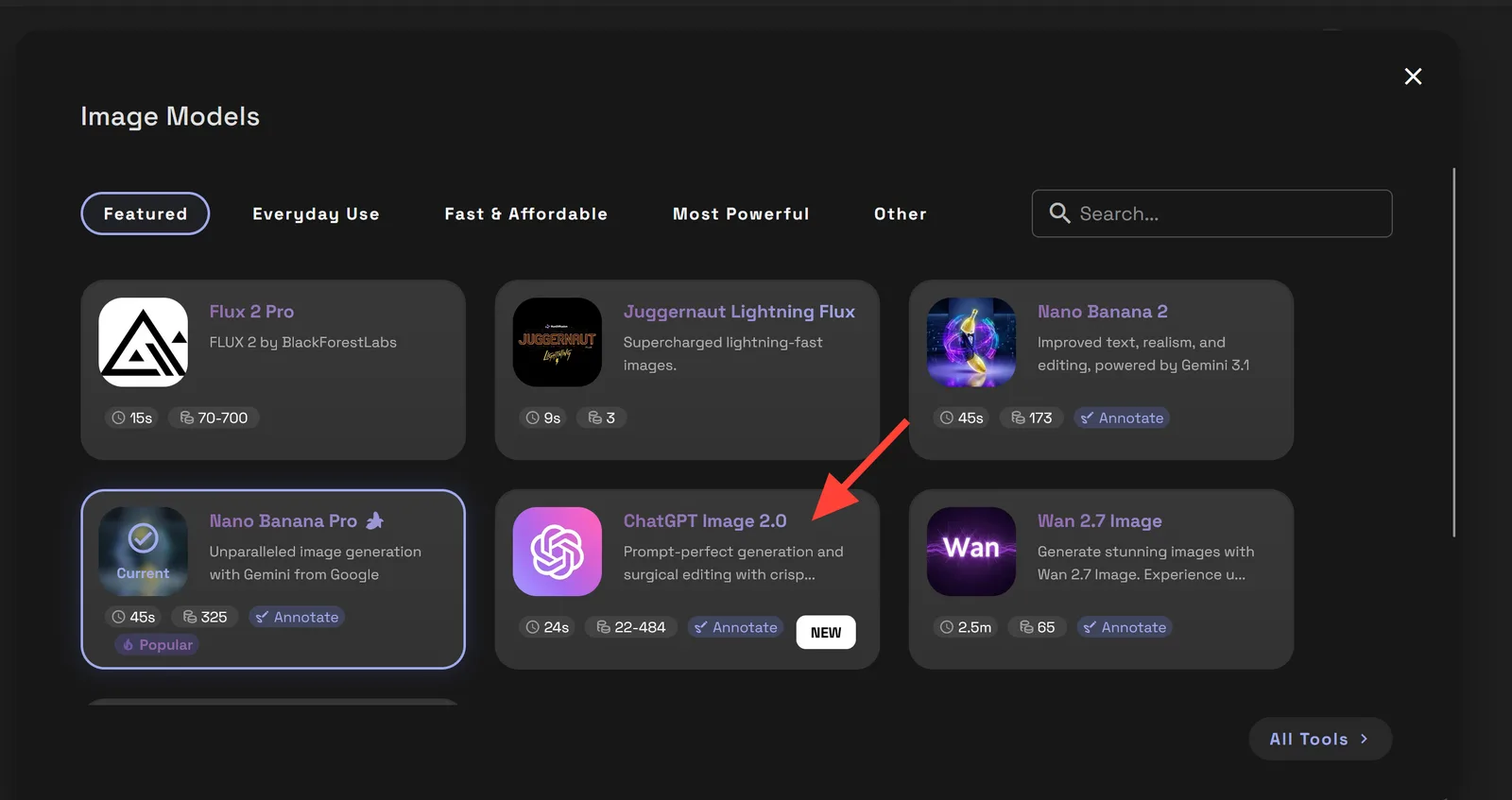Click the ChatGPT Image 2.0 credits coin icon
Image resolution: width=1512 pixels, height=800 pixels.
point(603,627)
